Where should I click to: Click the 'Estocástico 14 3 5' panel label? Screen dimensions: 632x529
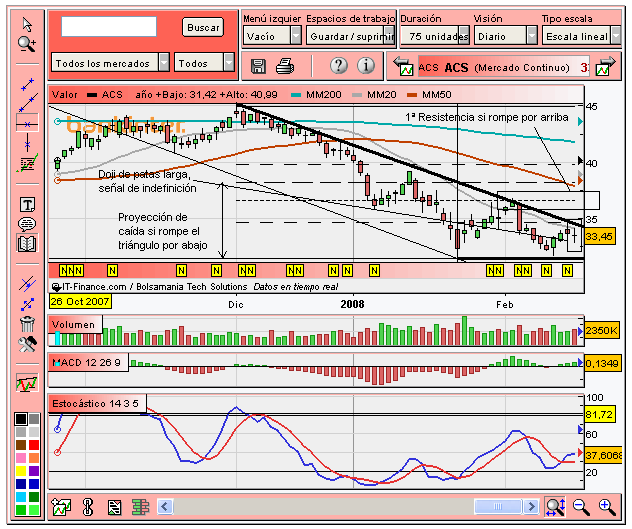point(97,403)
